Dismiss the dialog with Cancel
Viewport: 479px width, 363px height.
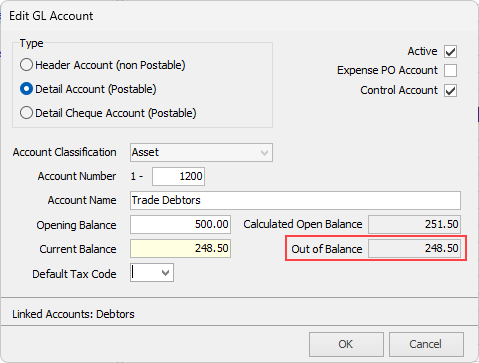pos(426,344)
